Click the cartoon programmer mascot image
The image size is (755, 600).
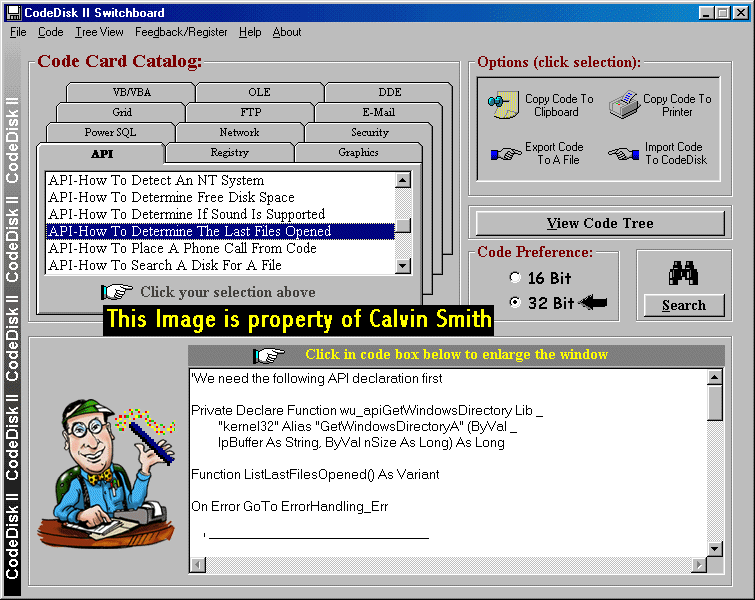[107, 473]
